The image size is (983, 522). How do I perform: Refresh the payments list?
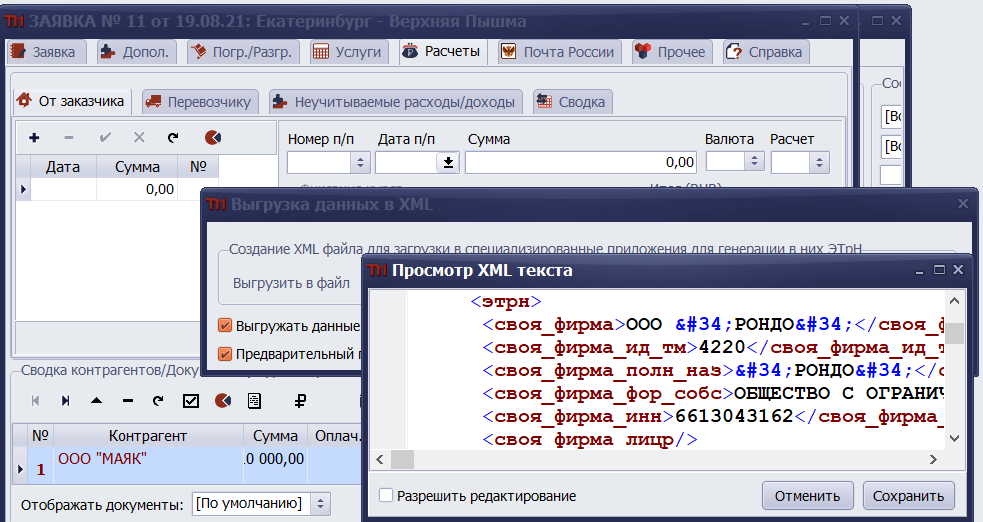pyautogui.click(x=174, y=138)
